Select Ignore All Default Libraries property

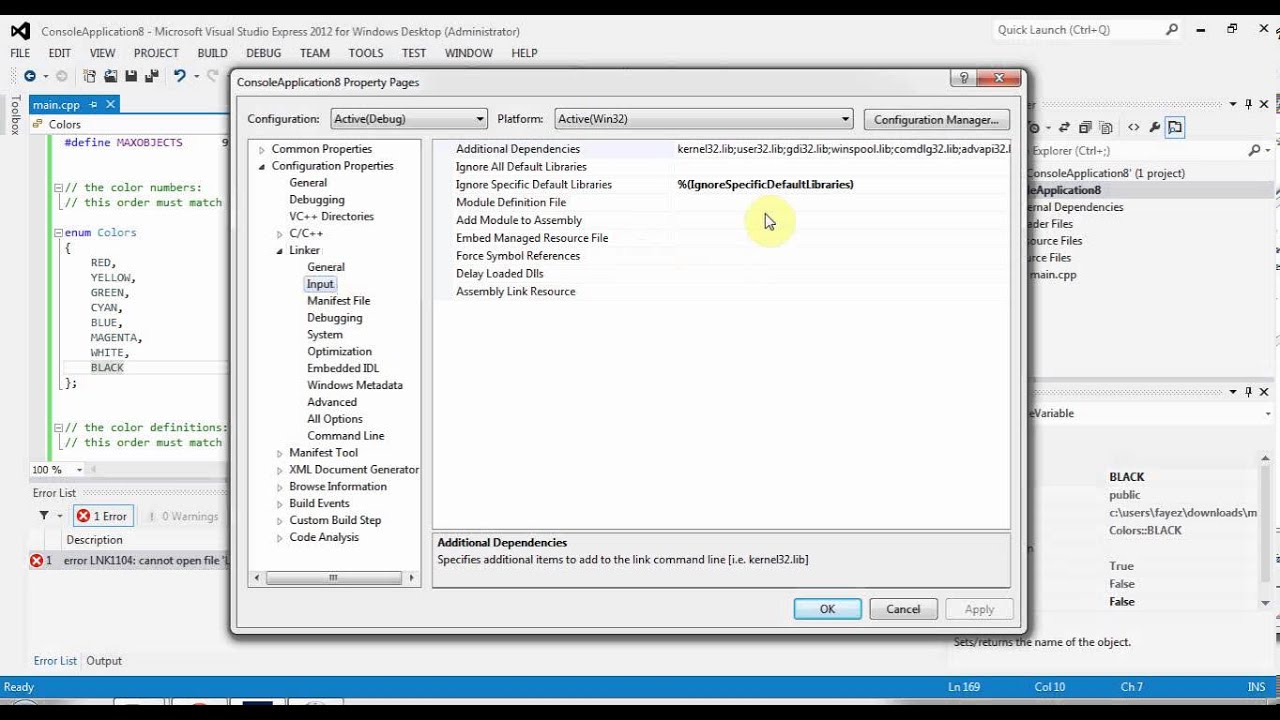click(x=521, y=167)
